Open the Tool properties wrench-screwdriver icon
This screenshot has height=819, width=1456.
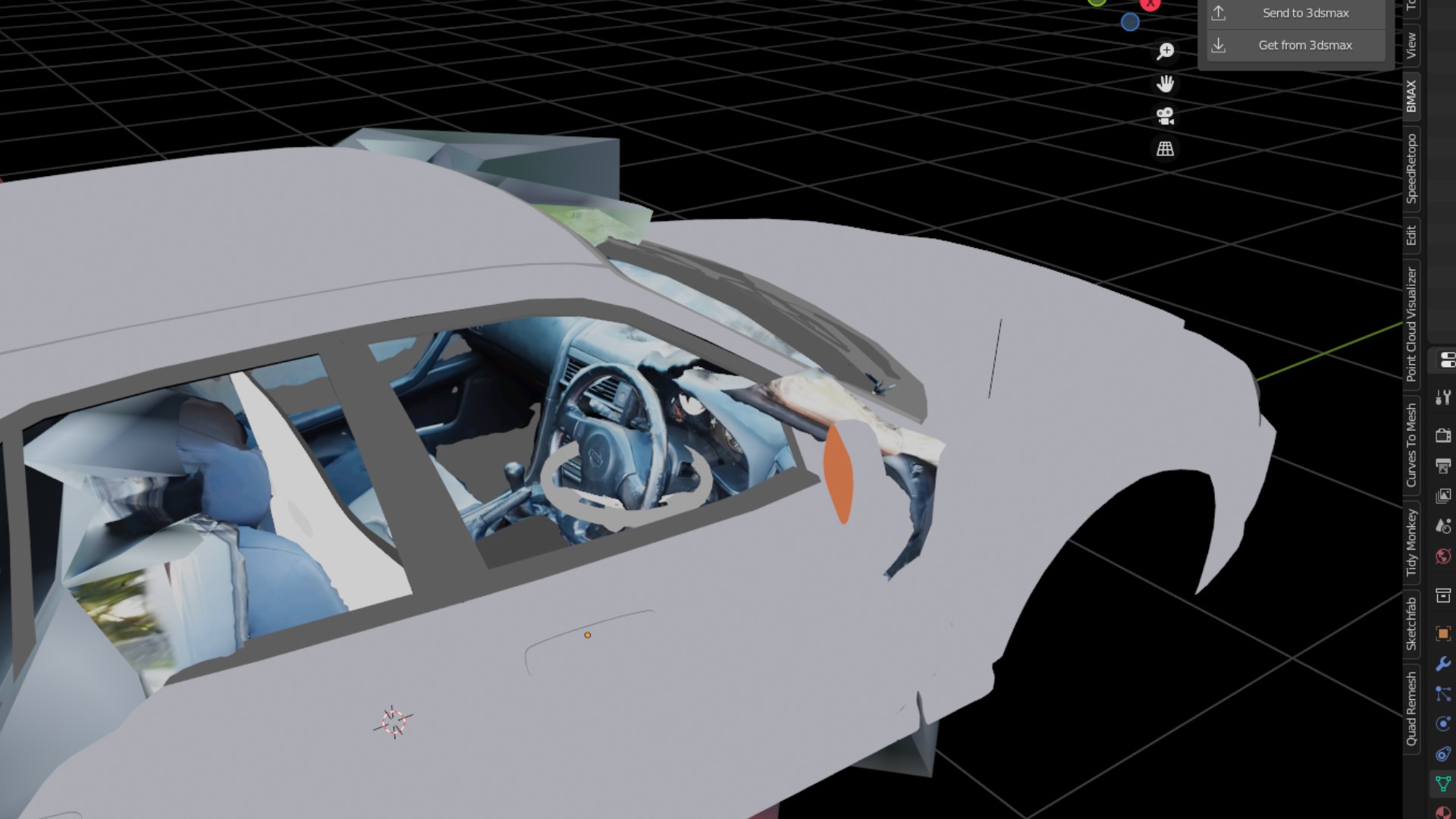(x=1443, y=397)
